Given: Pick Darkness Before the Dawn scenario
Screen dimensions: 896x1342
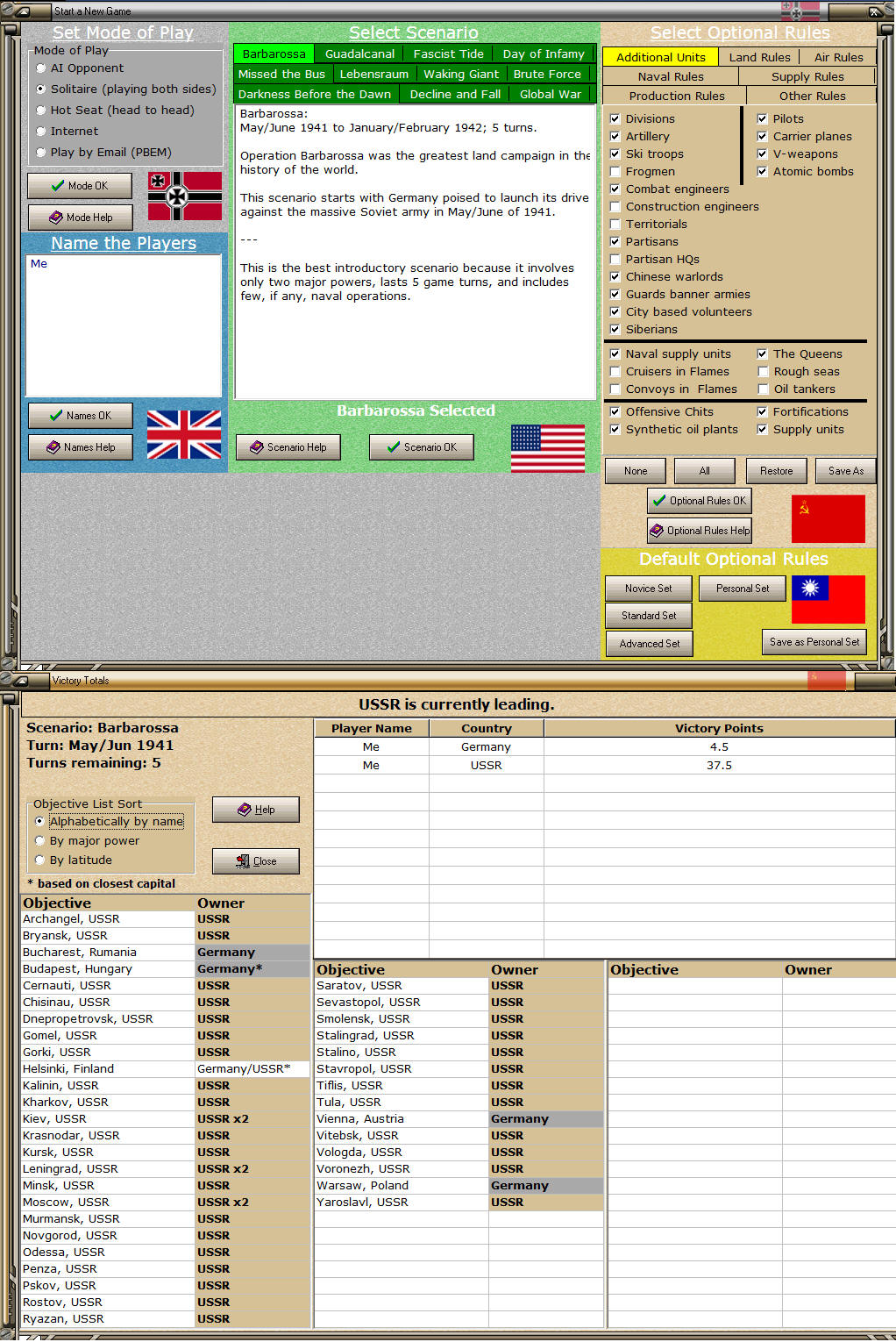Looking at the screenshot, I should tap(315, 94).
